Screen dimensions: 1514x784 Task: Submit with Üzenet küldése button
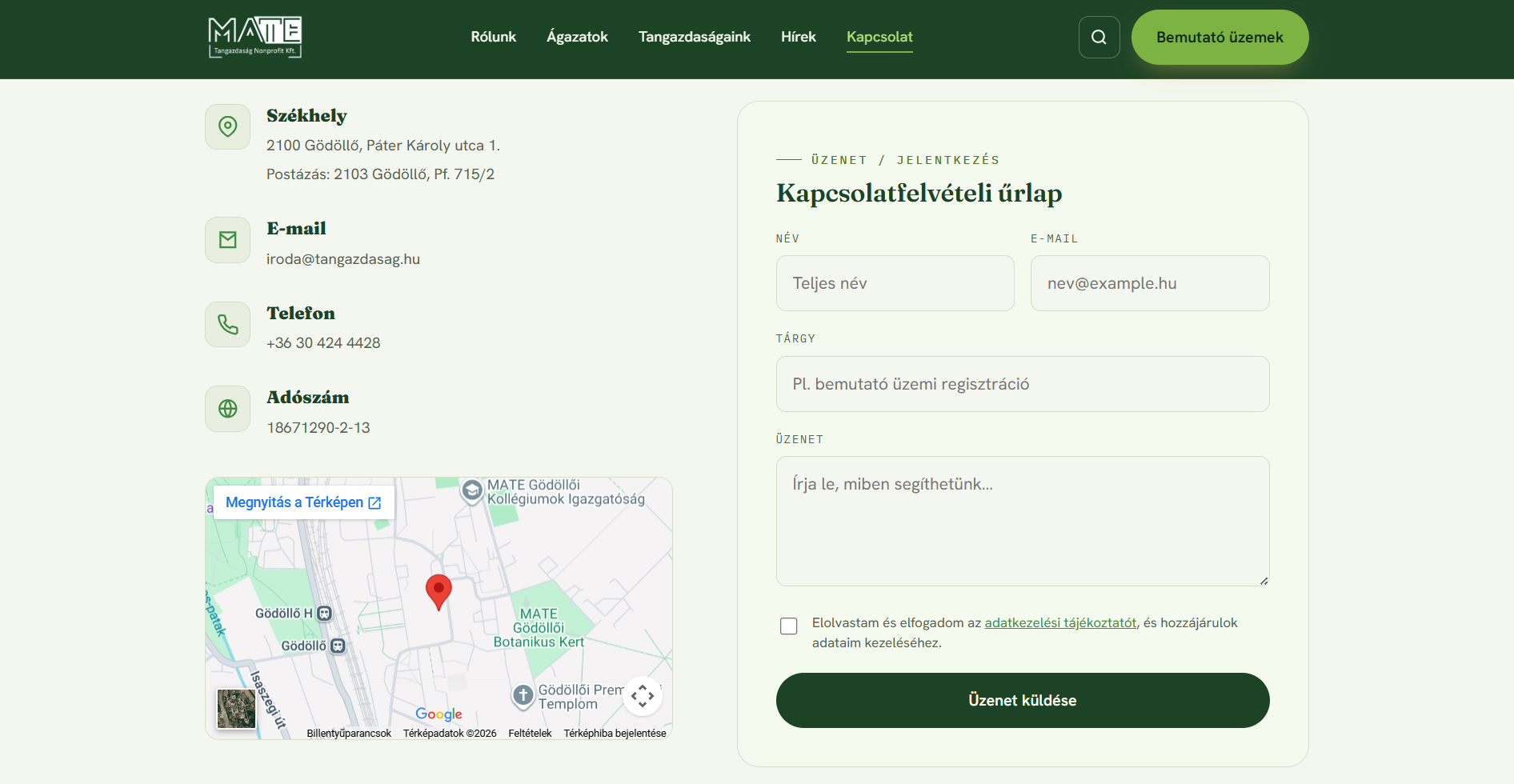tap(1023, 700)
